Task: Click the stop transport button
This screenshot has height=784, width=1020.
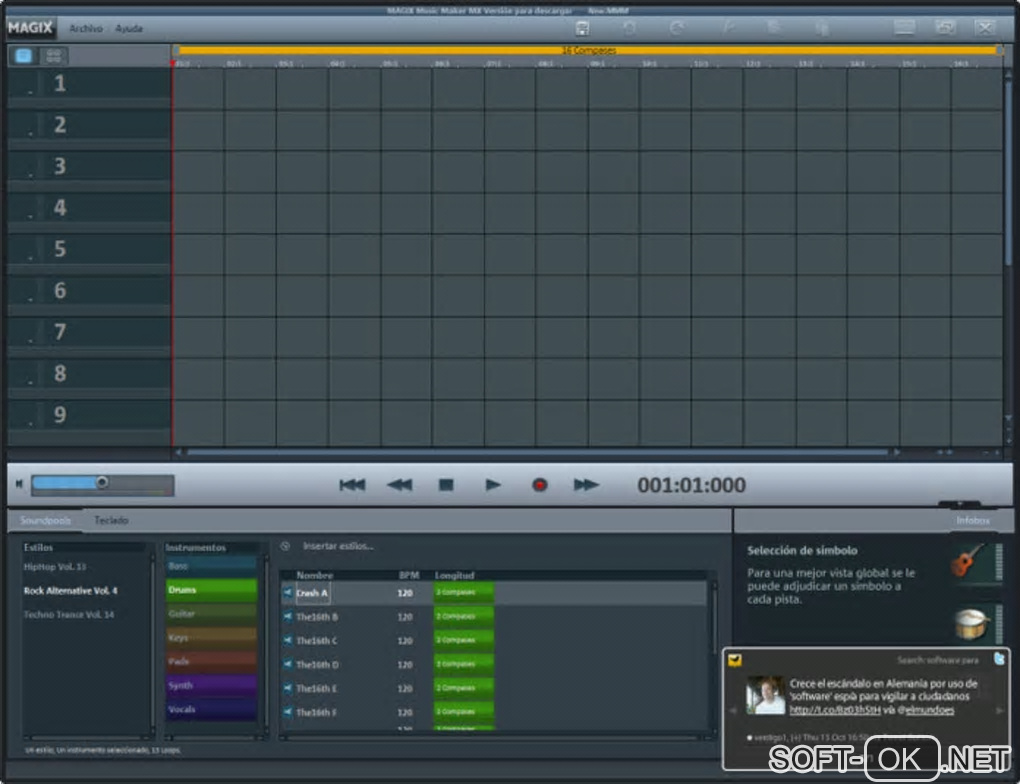Action: coord(446,485)
